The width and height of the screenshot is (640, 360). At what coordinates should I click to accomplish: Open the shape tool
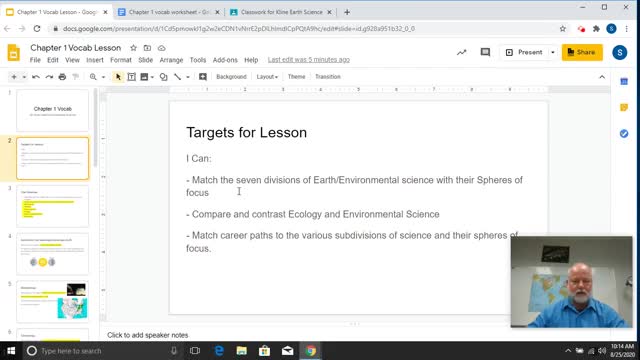[163, 77]
